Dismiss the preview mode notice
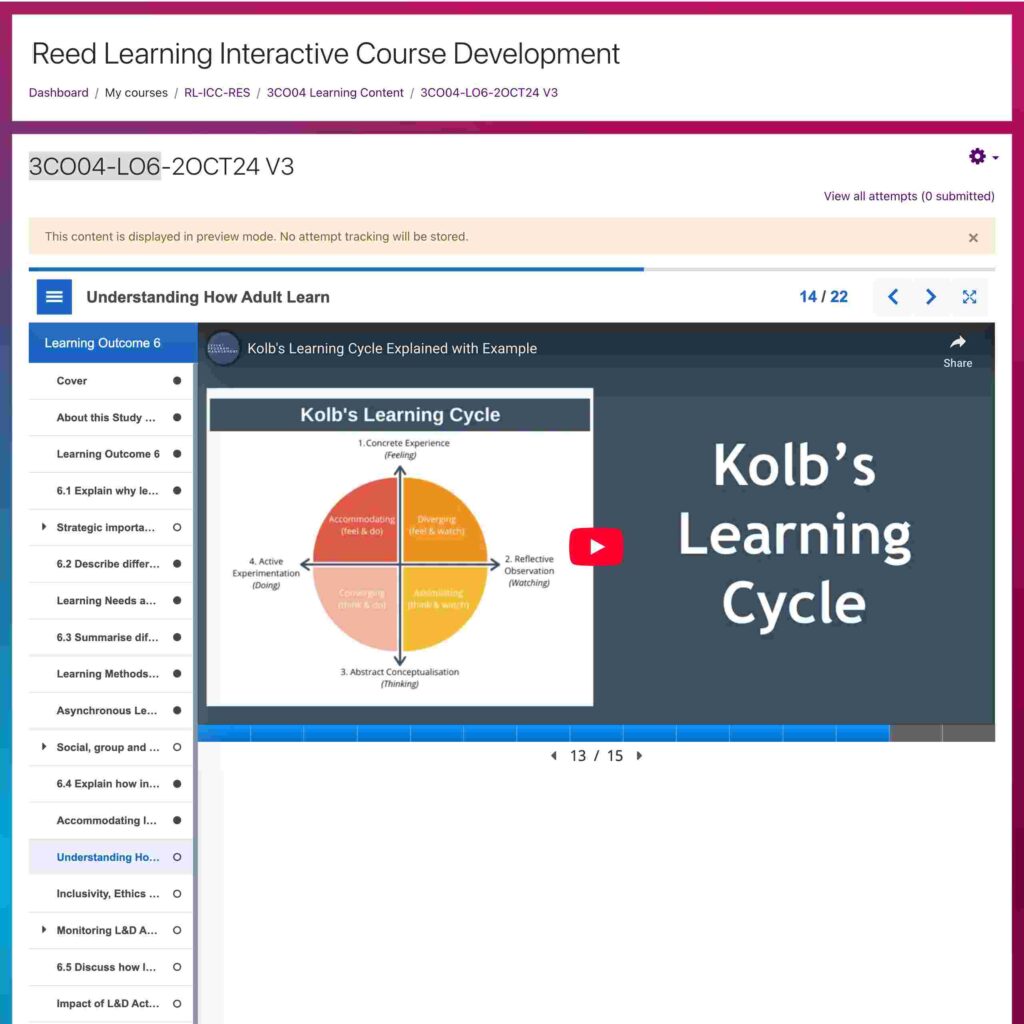Screen dimensions: 1024x1024 [x=973, y=238]
